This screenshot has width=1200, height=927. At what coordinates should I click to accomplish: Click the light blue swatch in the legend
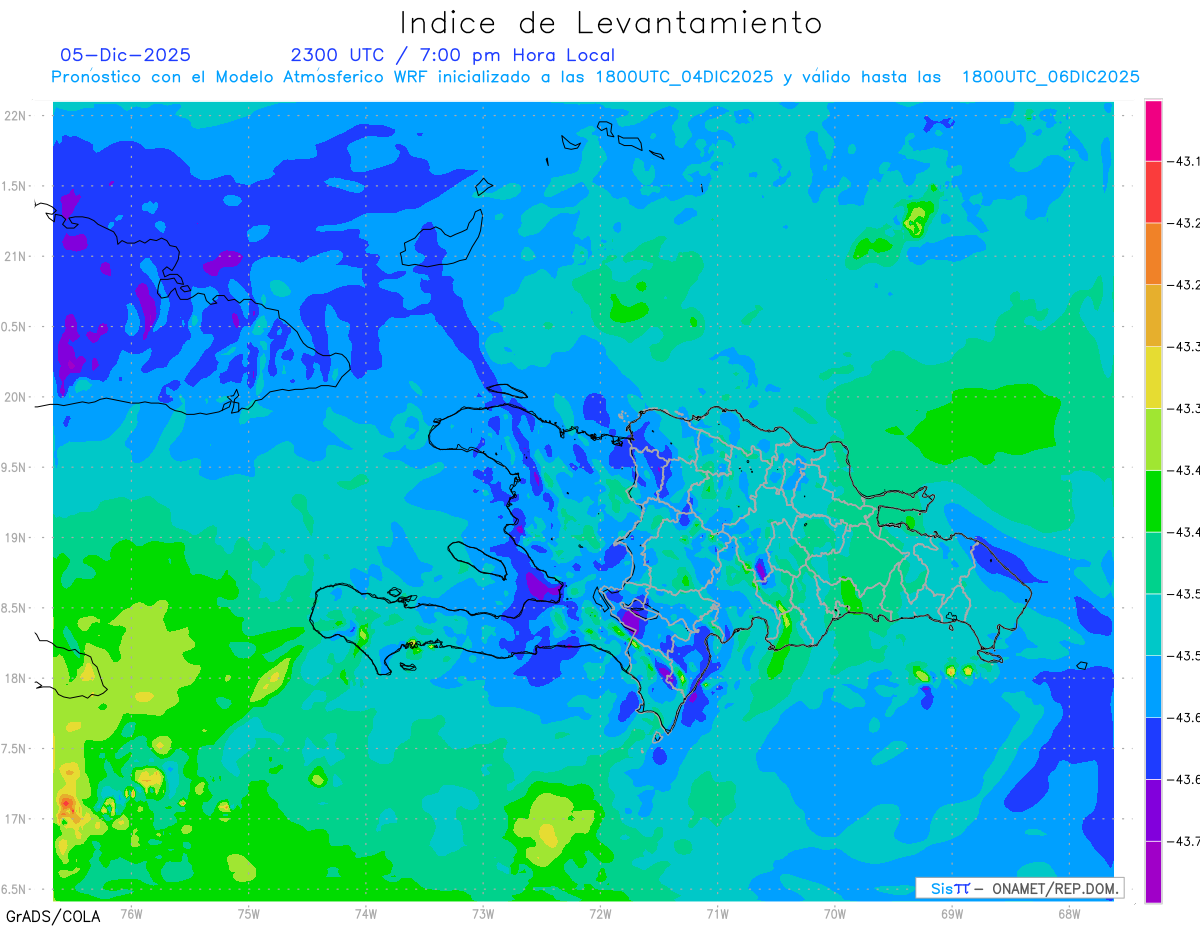point(1153,687)
